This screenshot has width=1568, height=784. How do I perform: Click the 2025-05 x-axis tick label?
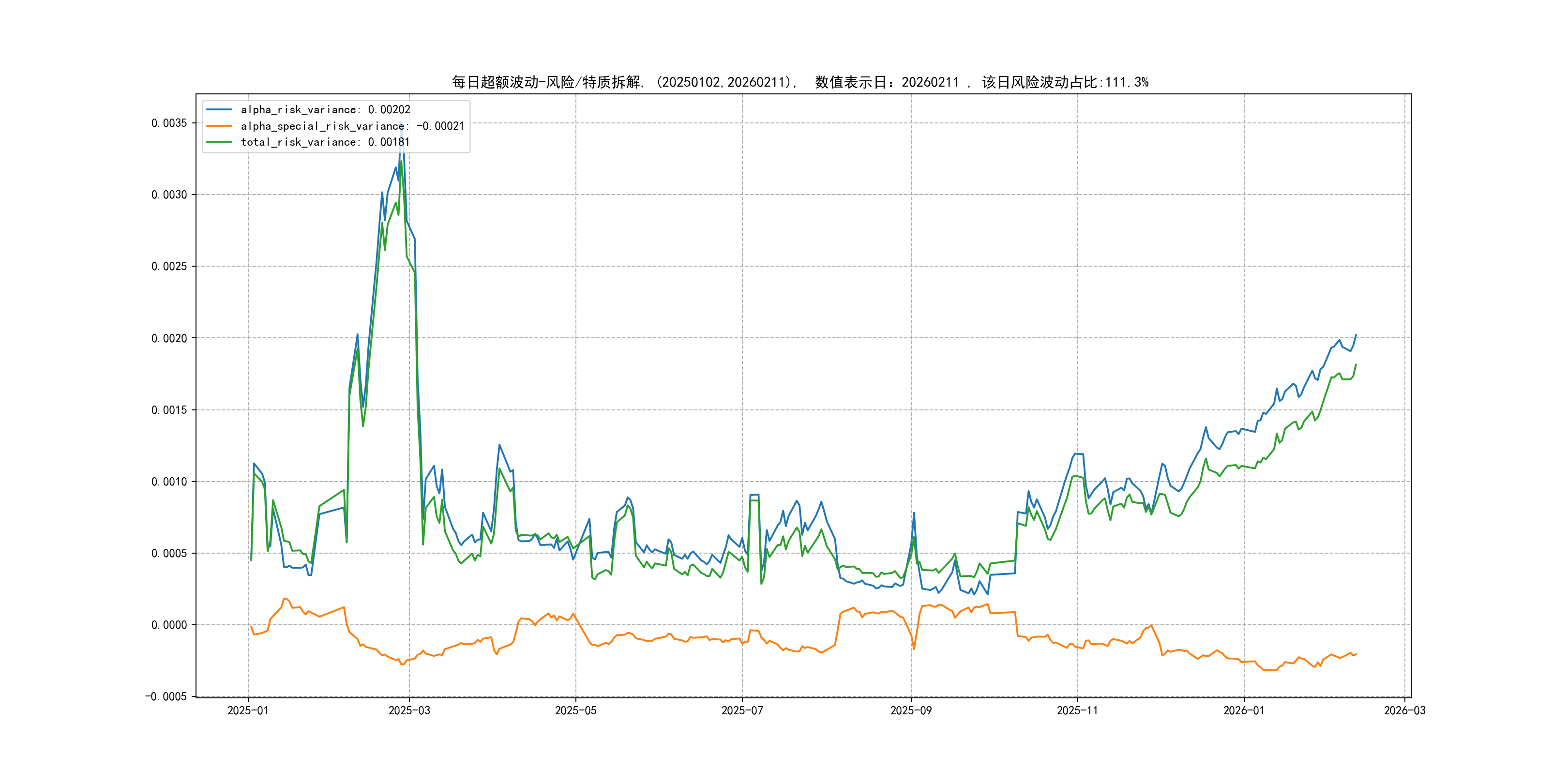click(575, 710)
